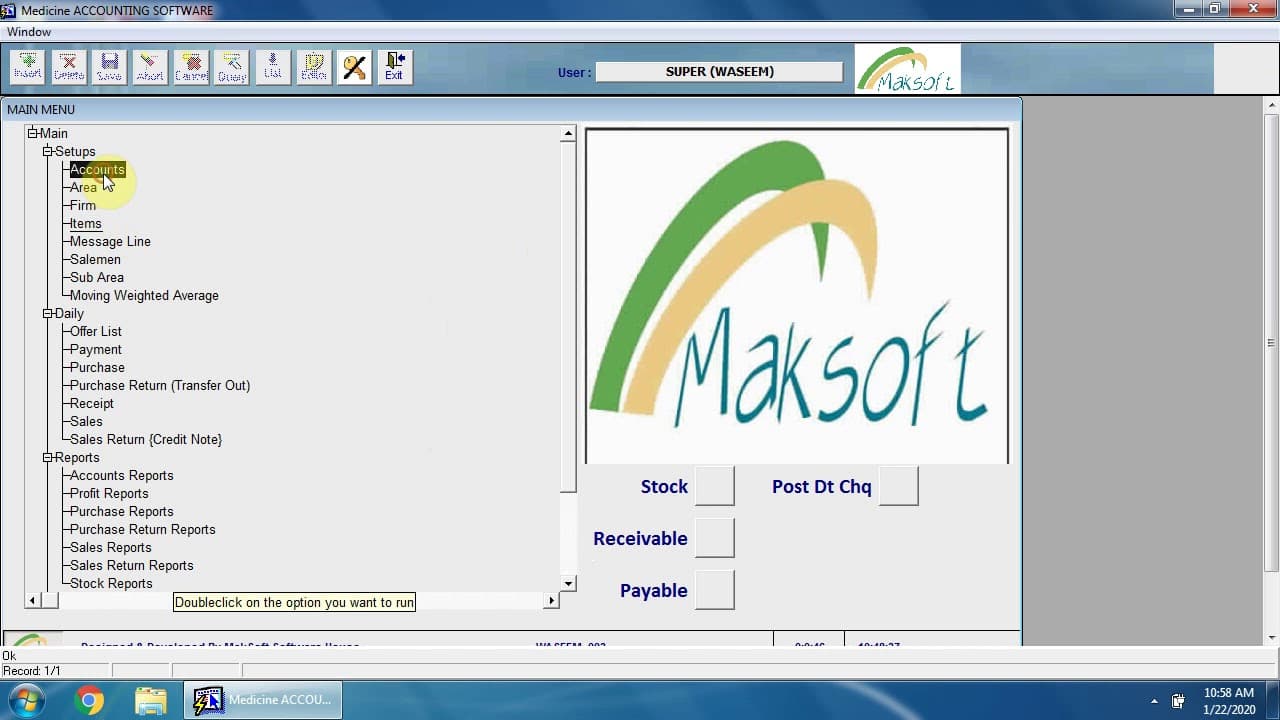1280x720 pixels.
Task: Click the Delete toolbar icon
Action: 69,67
